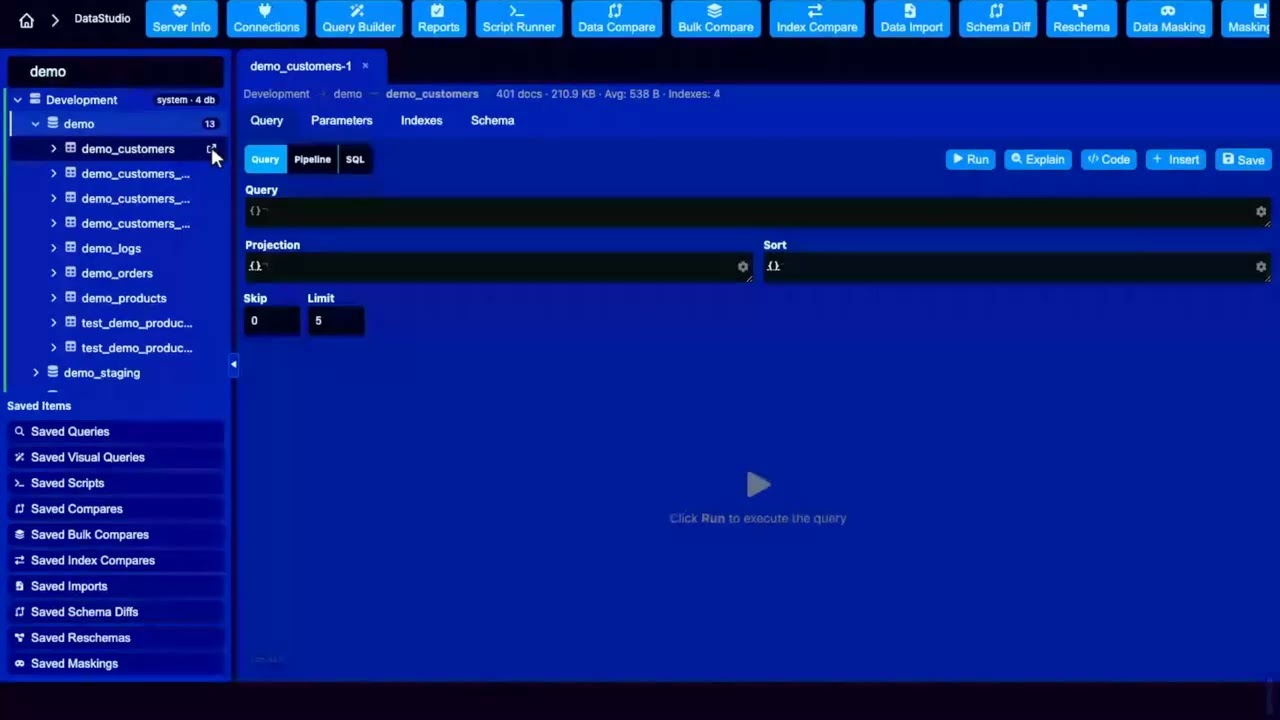Open Script Runner
The width and height of the screenshot is (1280, 720).
coord(518,19)
